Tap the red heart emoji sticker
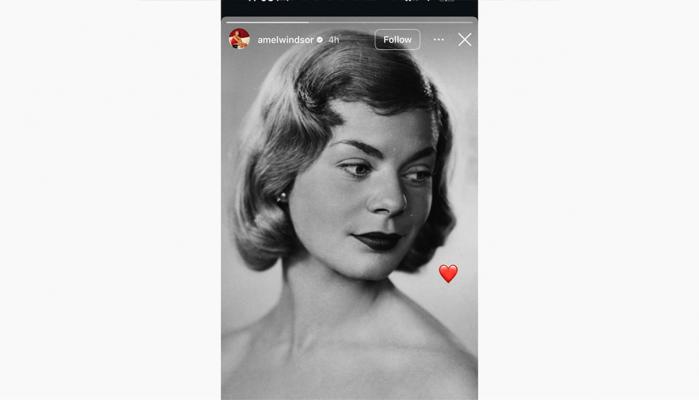This screenshot has height=400, width=699. coord(448,273)
